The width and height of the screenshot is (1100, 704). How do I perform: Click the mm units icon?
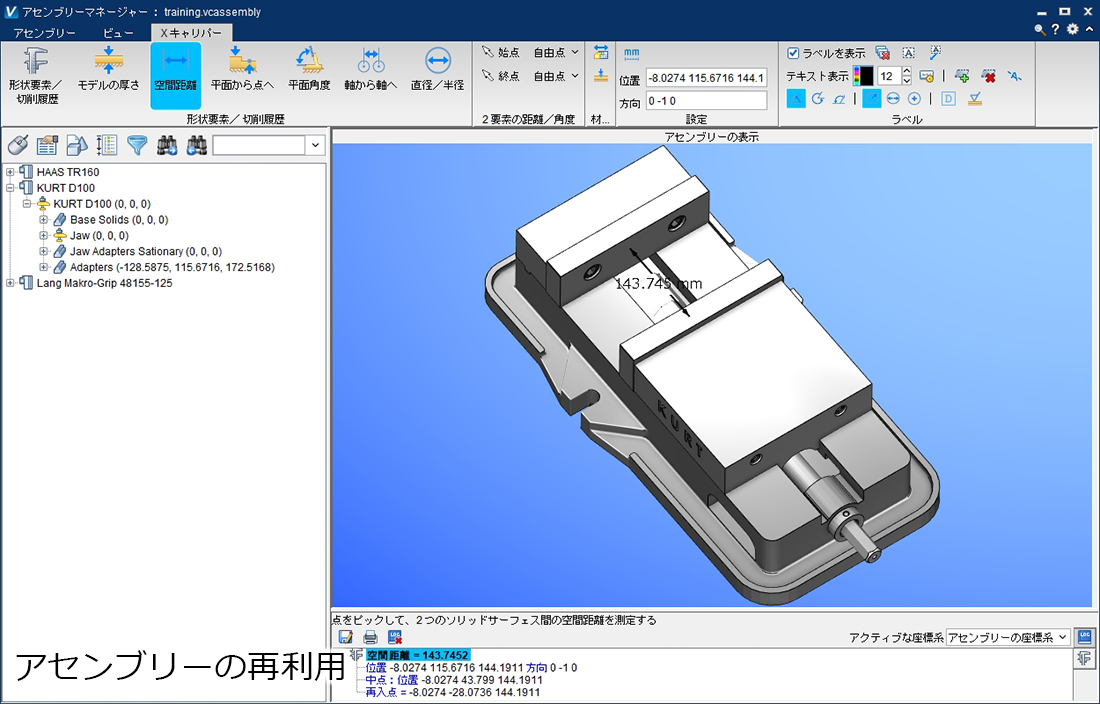[x=631, y=53]
